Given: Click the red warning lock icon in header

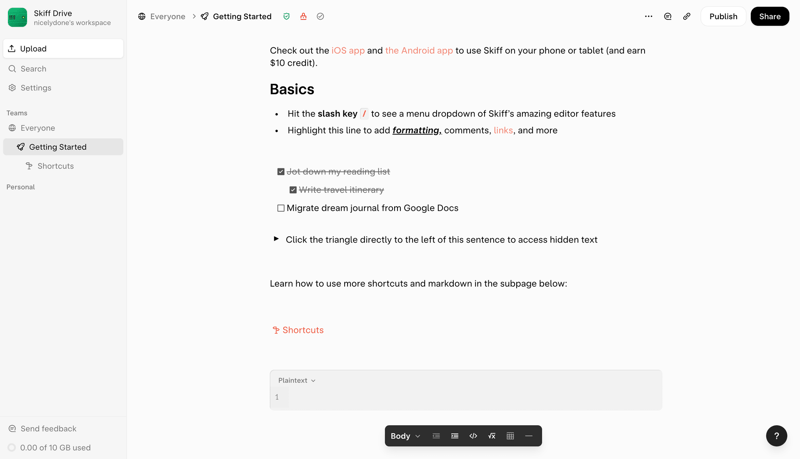Looking at the screenshot, I should 304,16.
